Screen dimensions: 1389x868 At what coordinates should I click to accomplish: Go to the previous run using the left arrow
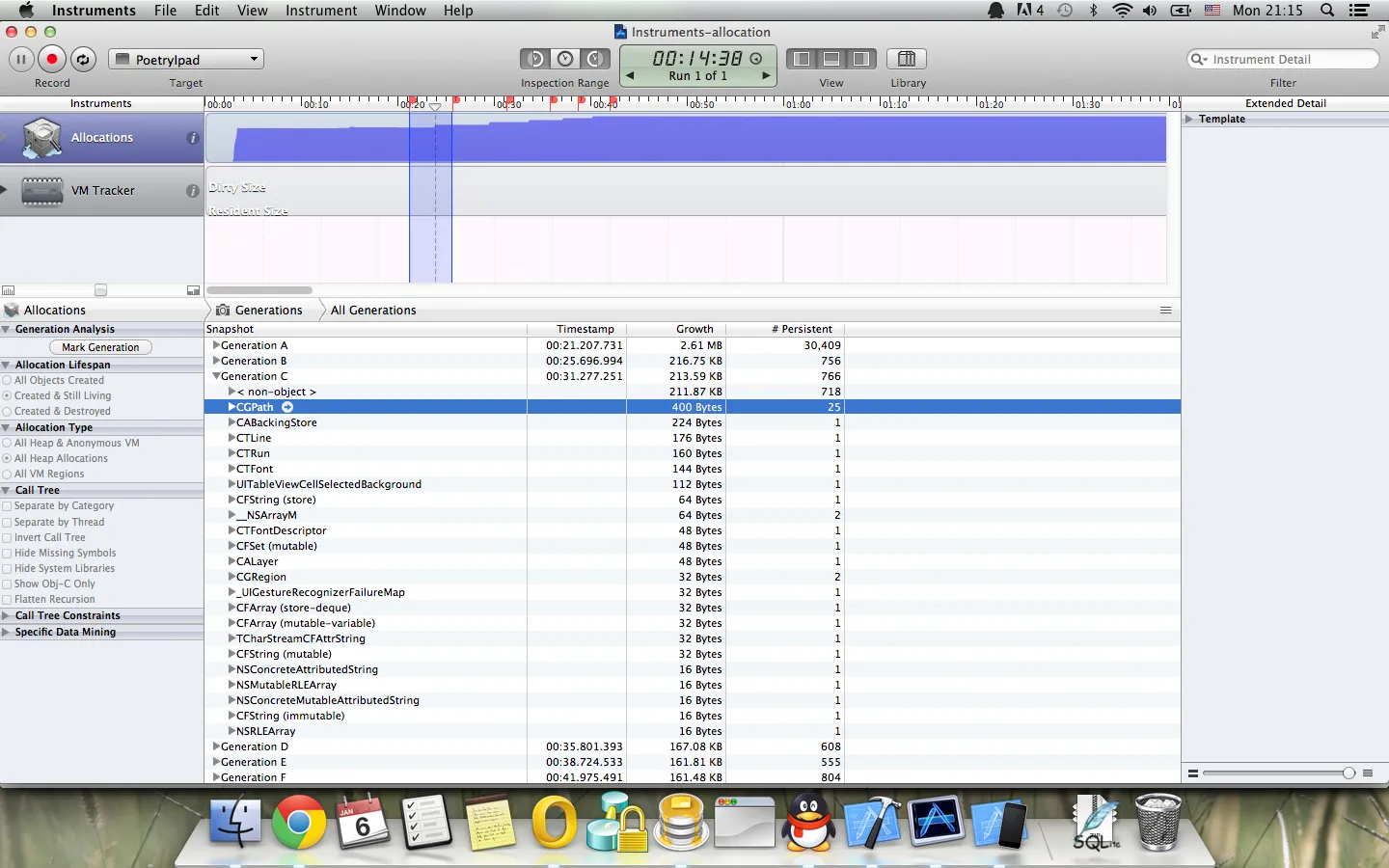[x=630, y=75]
